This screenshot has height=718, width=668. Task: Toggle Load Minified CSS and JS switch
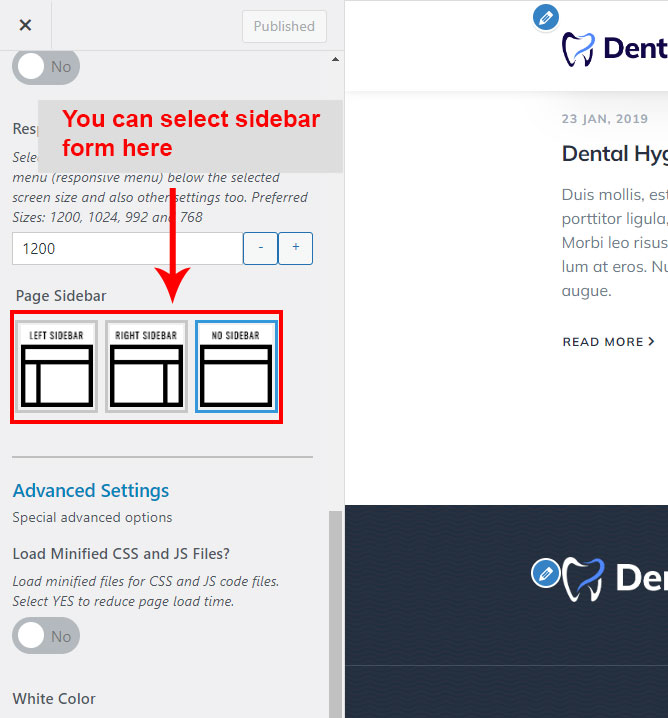coord(46,636)
